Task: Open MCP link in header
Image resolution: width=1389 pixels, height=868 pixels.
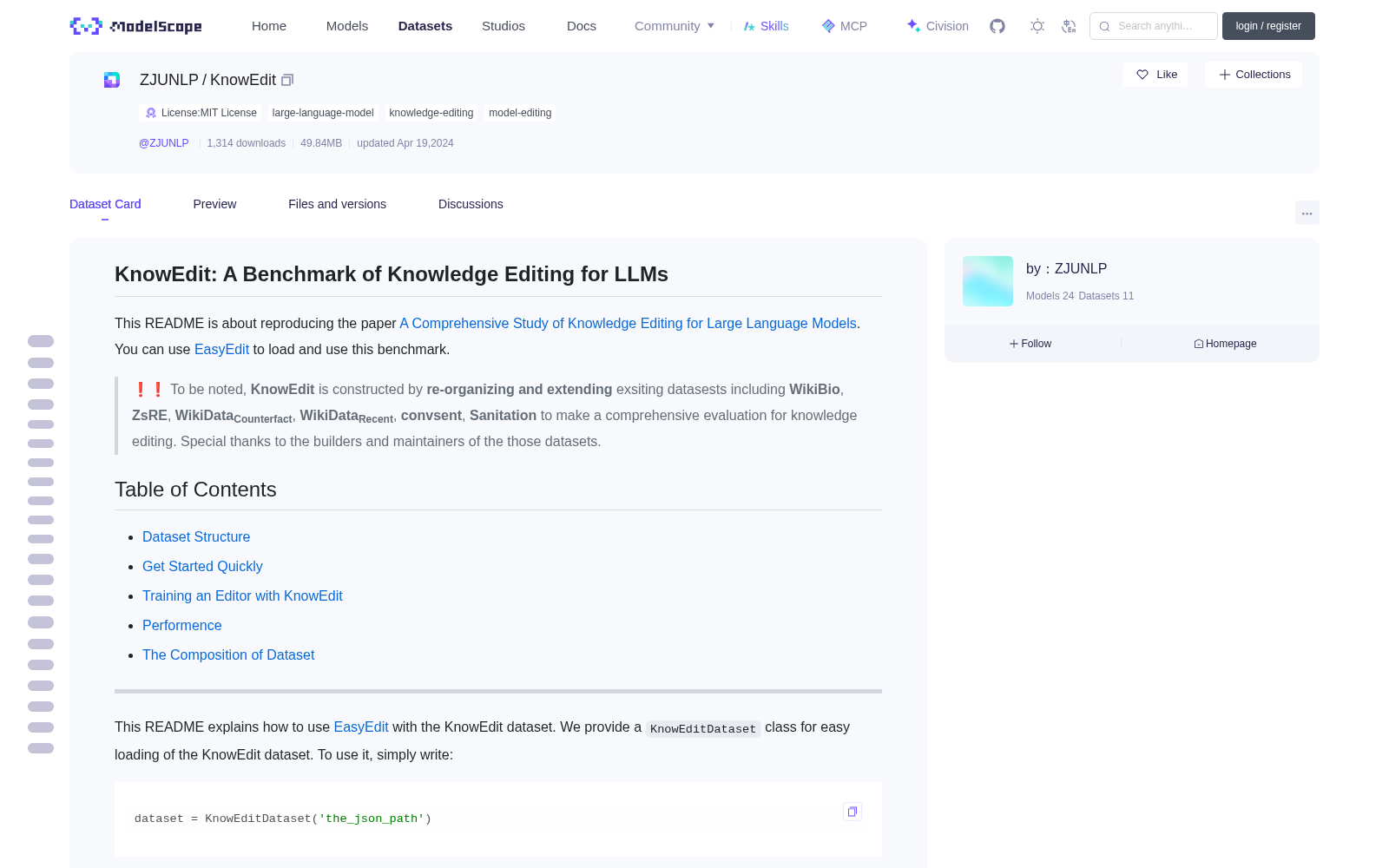Action: click(845, 26)
